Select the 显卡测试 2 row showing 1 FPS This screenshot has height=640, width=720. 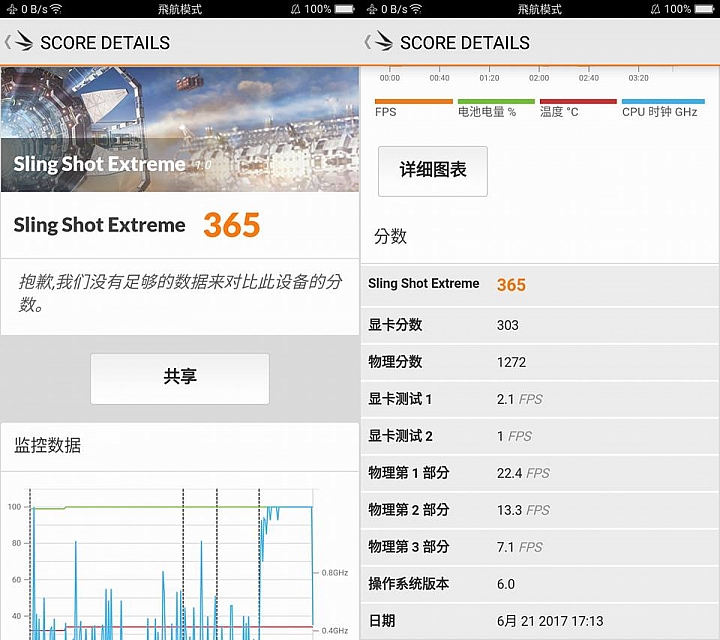point(540,436)
